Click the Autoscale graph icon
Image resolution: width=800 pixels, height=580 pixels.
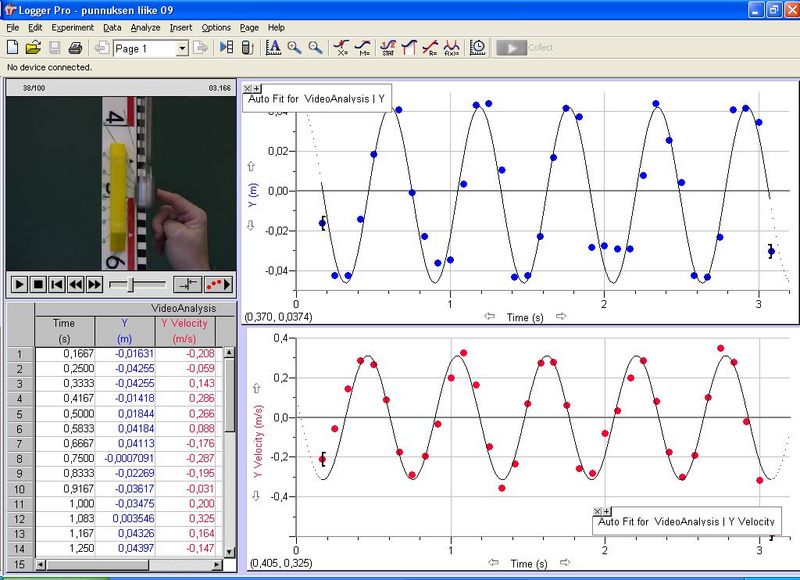point(272,47)
